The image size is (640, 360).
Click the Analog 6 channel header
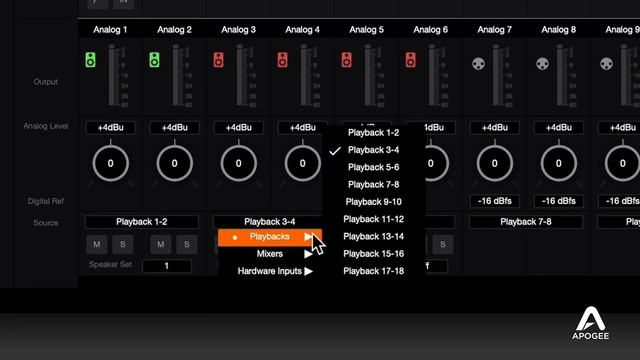pyautogui.click(x=431, y=30)
